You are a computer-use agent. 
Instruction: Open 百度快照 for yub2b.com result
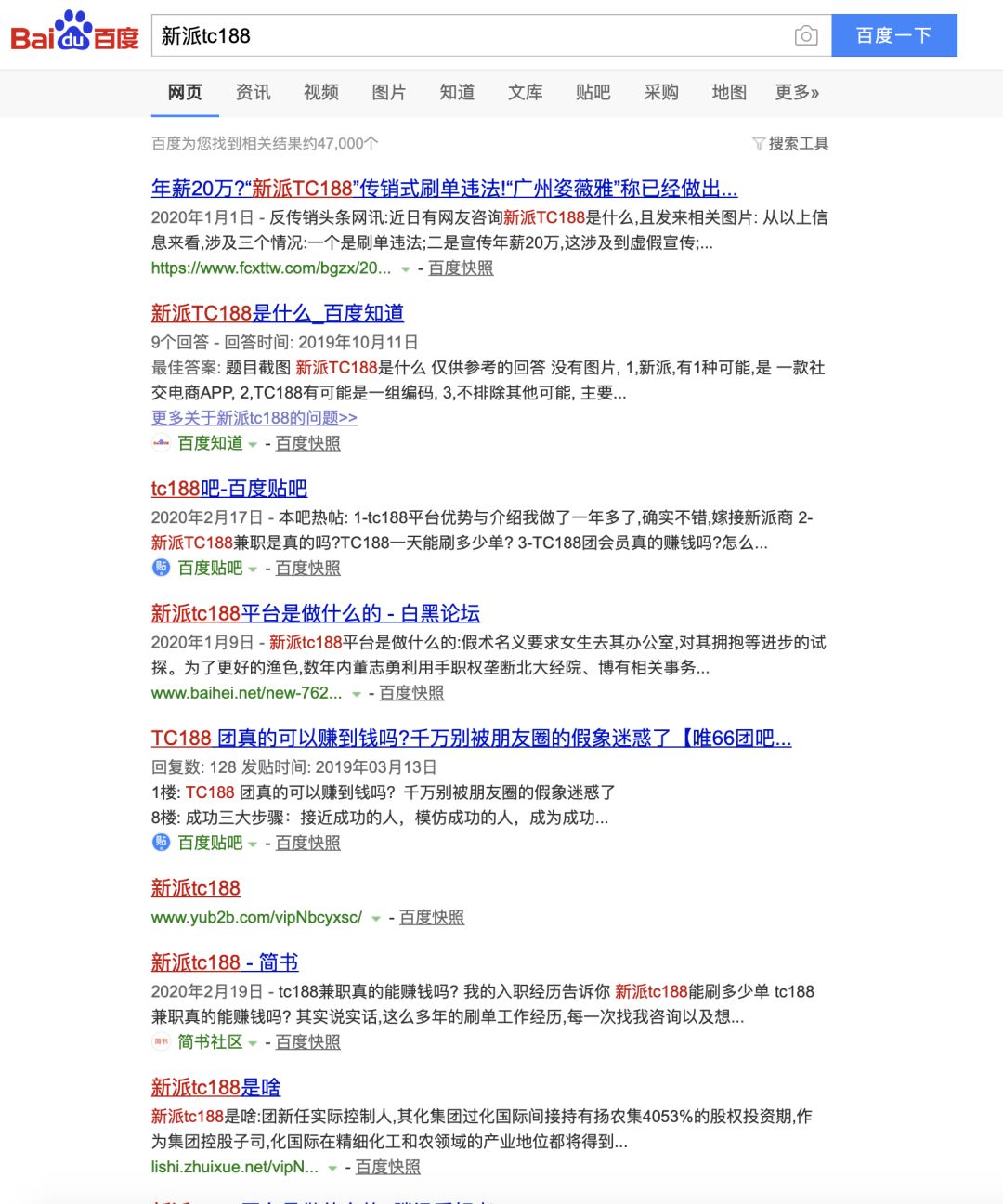pyautogui.click(x=432, y=918)
